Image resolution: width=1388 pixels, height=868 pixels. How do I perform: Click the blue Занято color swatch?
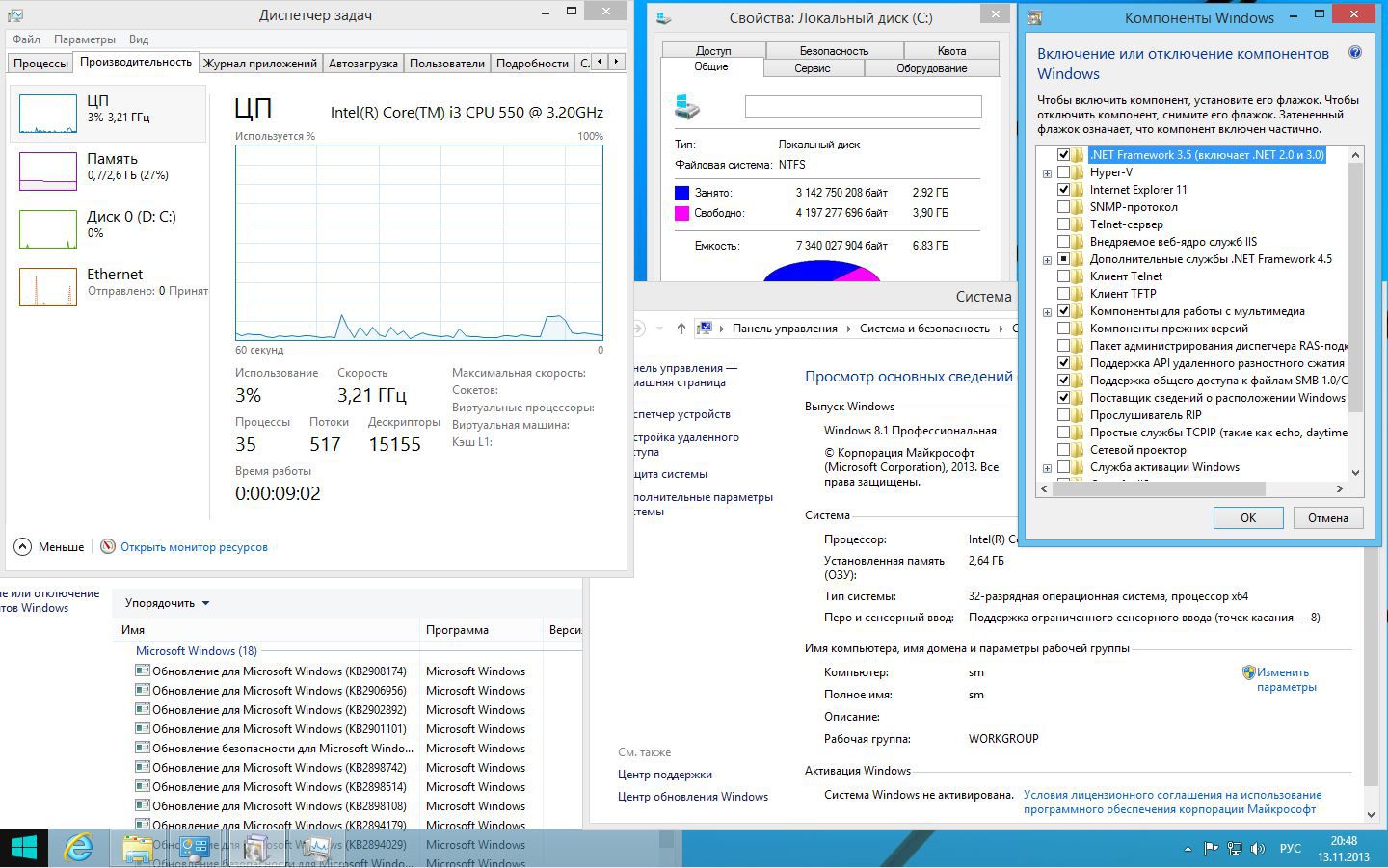click(x=681, y=193)
